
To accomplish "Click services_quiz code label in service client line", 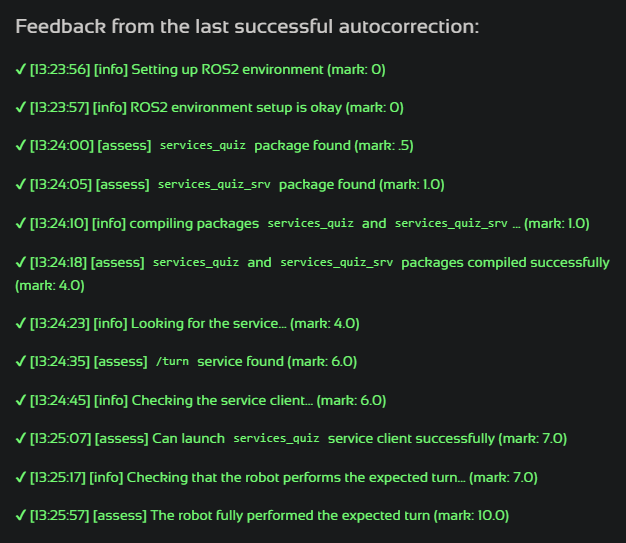I will (276, 439).
